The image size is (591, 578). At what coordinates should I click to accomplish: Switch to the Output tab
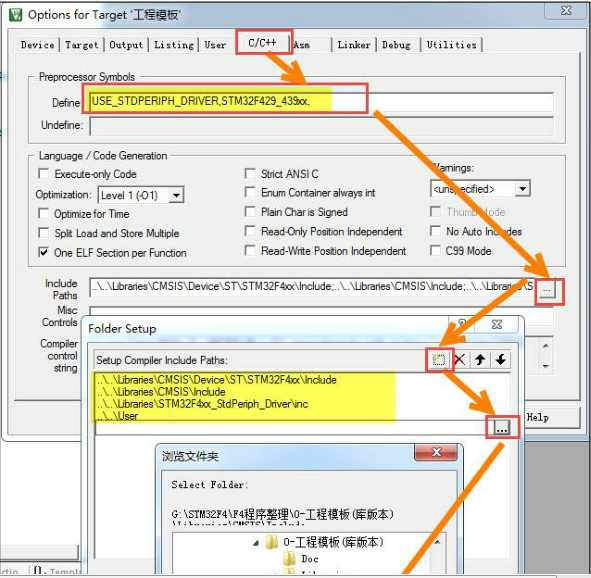126,45
